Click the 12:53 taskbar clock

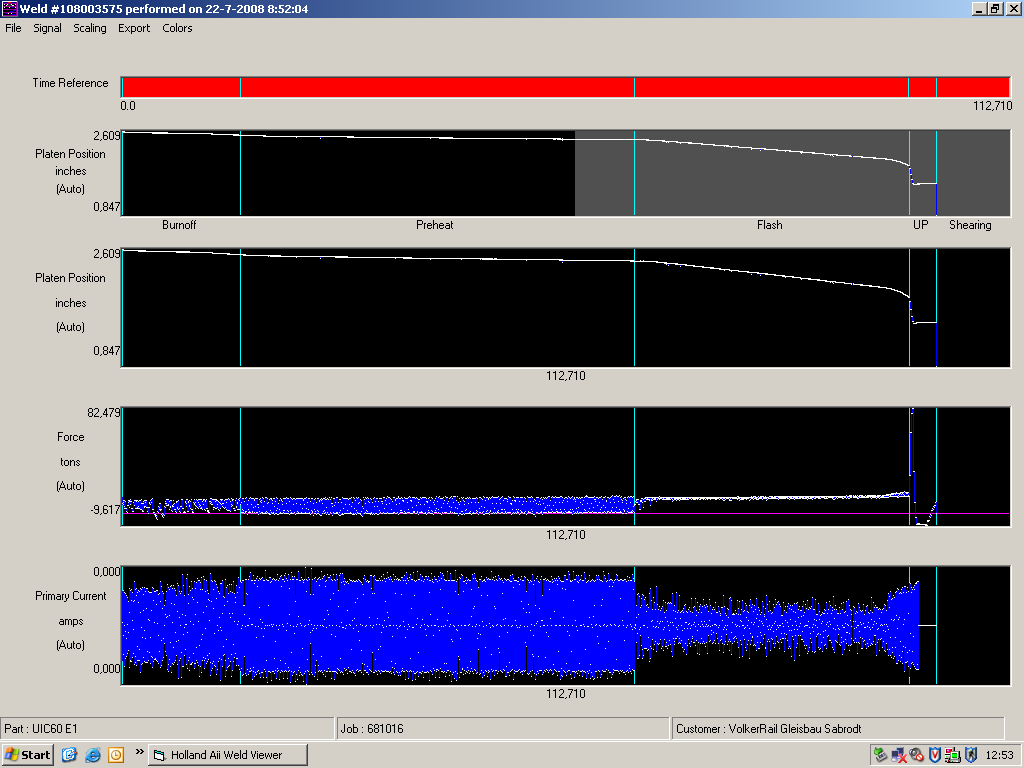click(999, 755)
